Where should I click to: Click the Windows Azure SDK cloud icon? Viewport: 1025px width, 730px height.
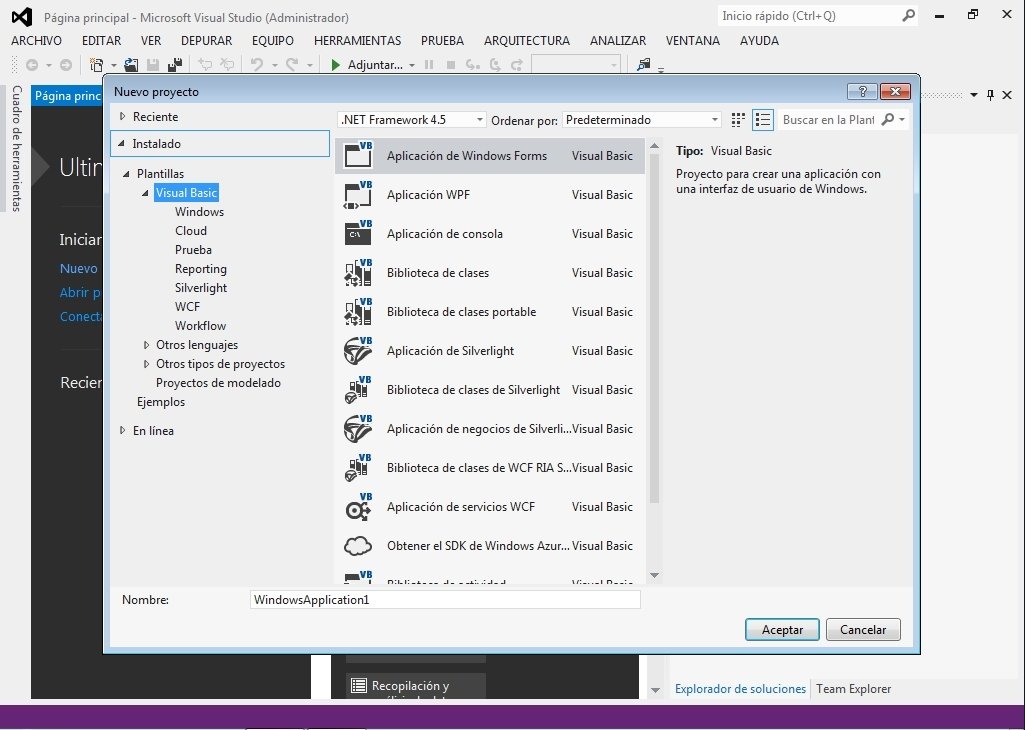point(358,546)
